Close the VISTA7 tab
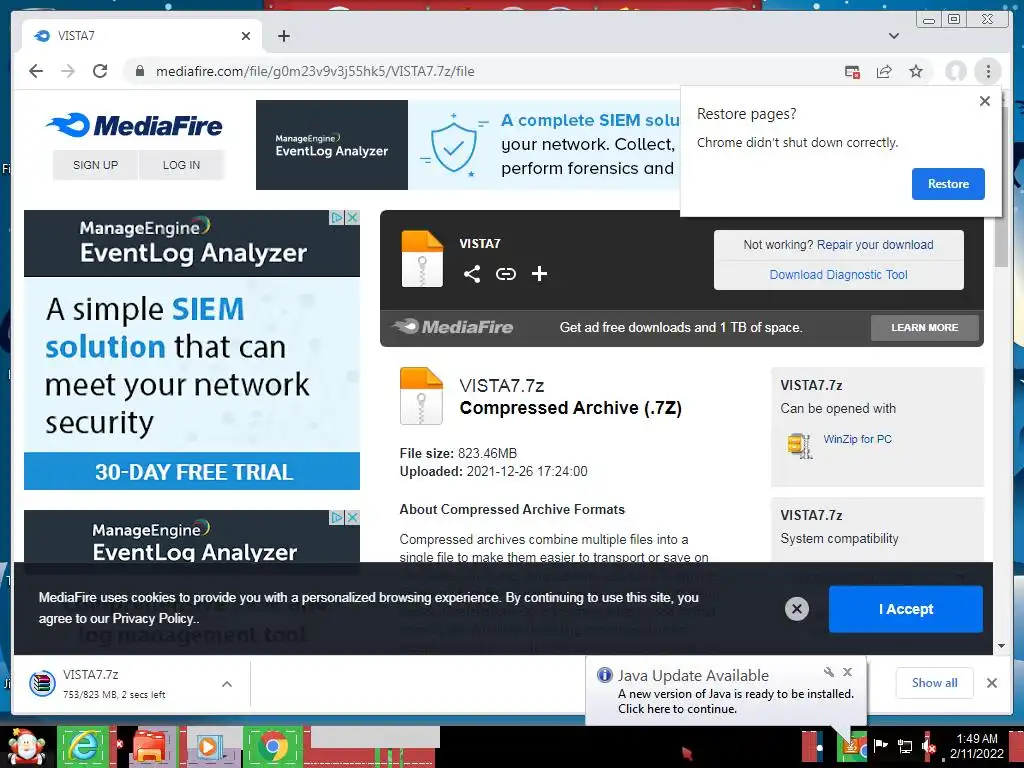 [246, 36]
